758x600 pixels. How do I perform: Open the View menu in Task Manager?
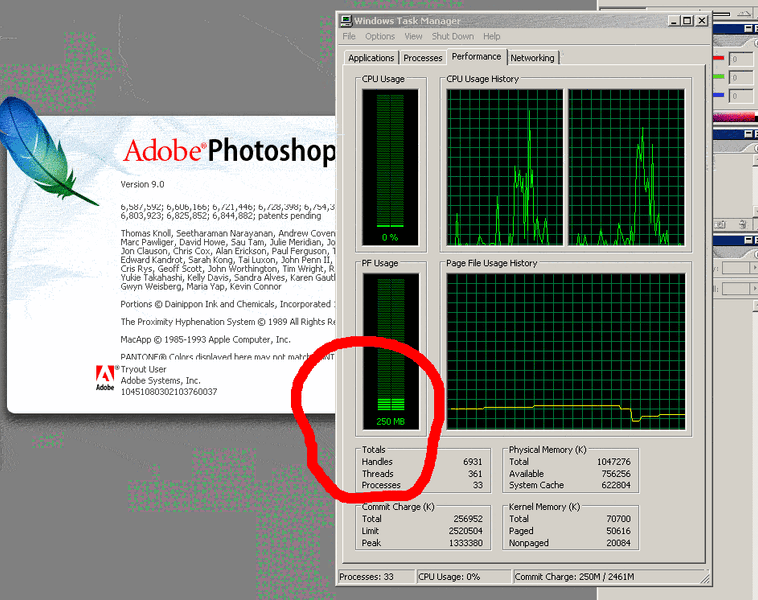(x=413, y=36)
